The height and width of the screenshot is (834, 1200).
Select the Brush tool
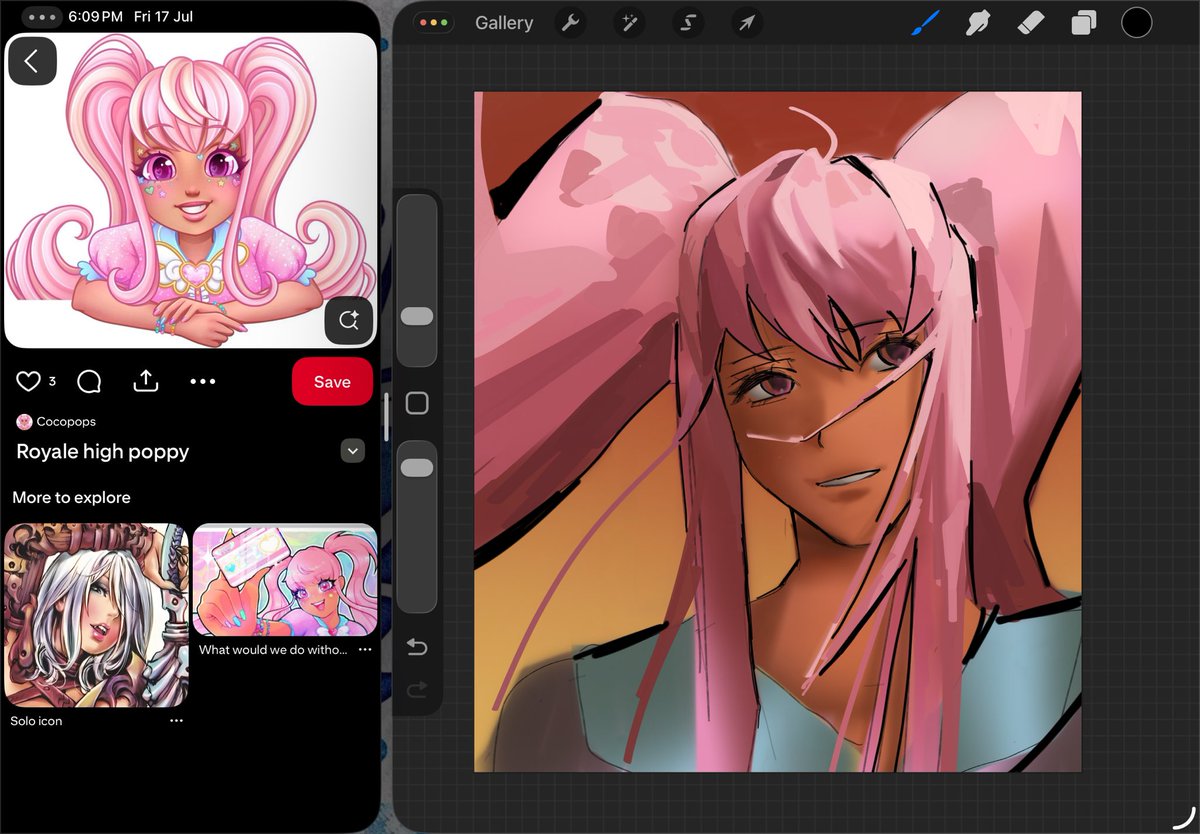926,22
